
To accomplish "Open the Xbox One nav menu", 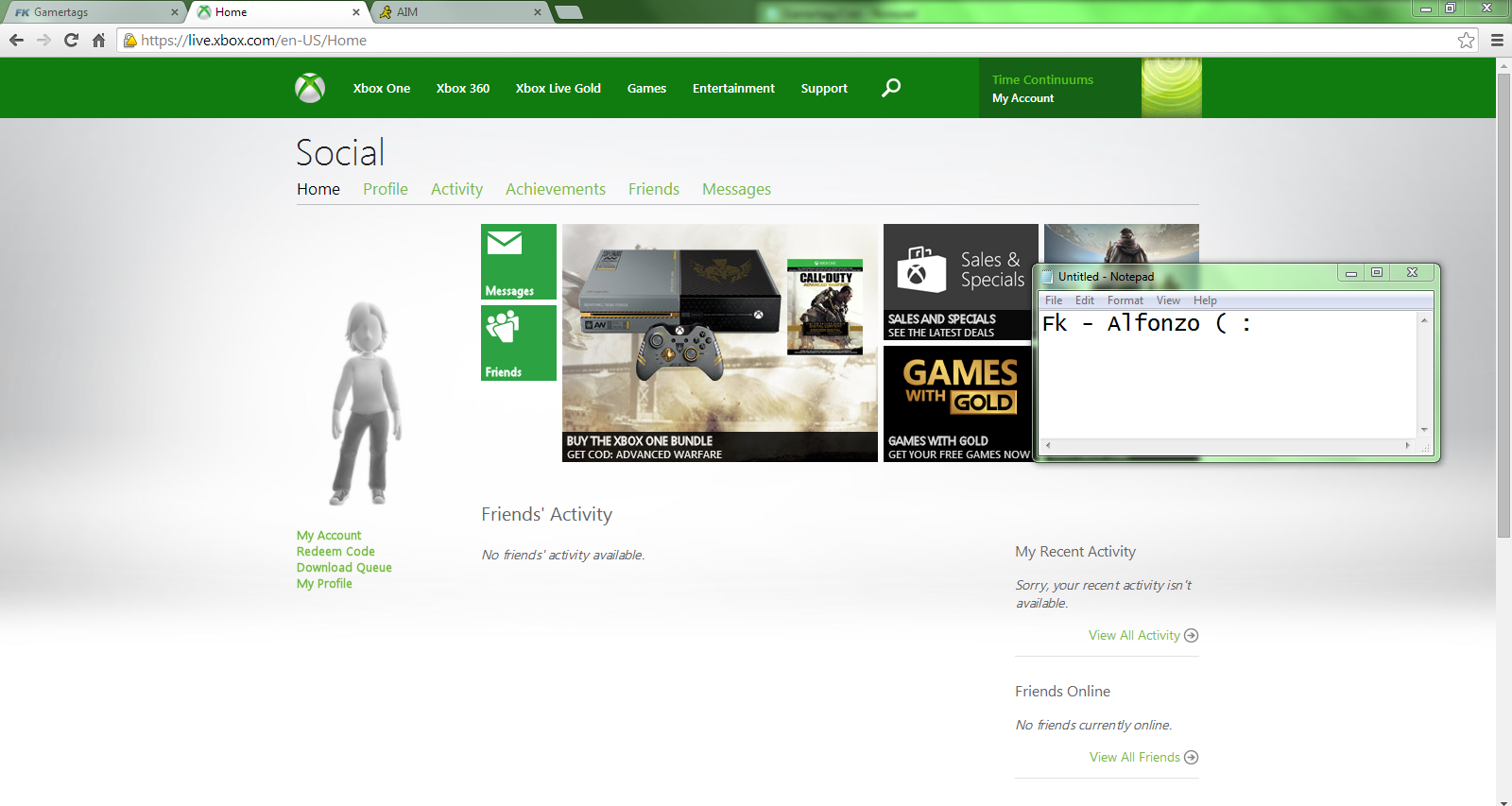I will point(382,88).
